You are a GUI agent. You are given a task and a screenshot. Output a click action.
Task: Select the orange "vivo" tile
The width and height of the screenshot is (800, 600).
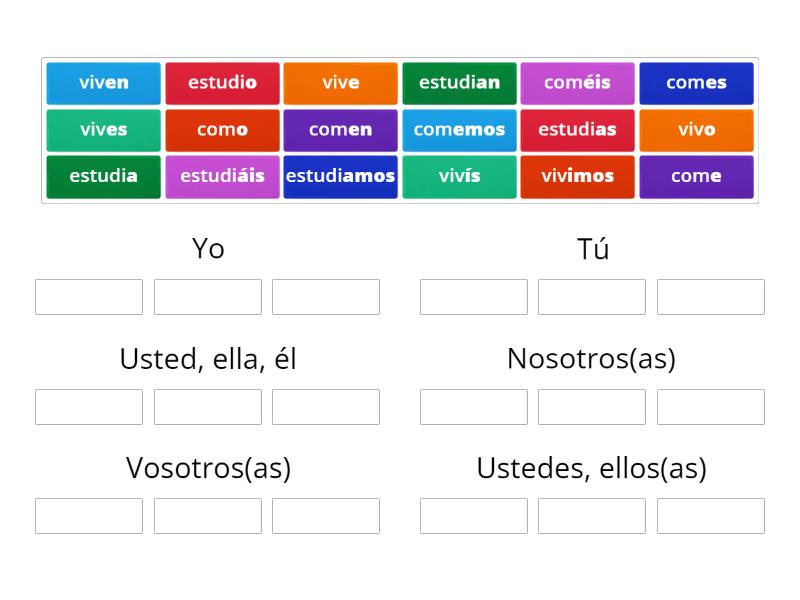click(696, 130)
